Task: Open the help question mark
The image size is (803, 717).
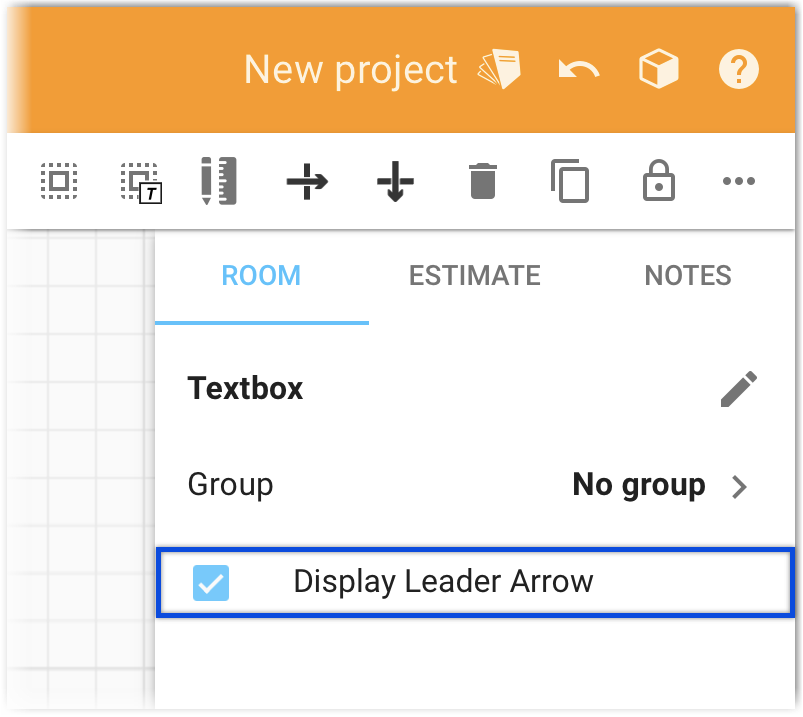Action: click(x=738, y=69)
